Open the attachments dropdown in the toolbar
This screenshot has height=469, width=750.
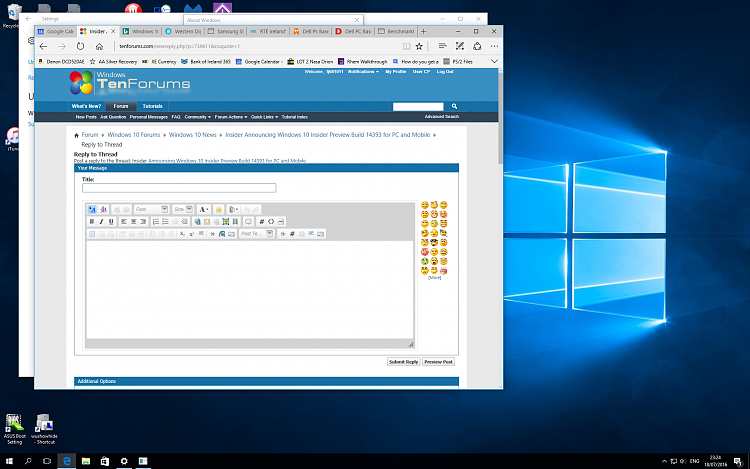click(x=233, y=209)
